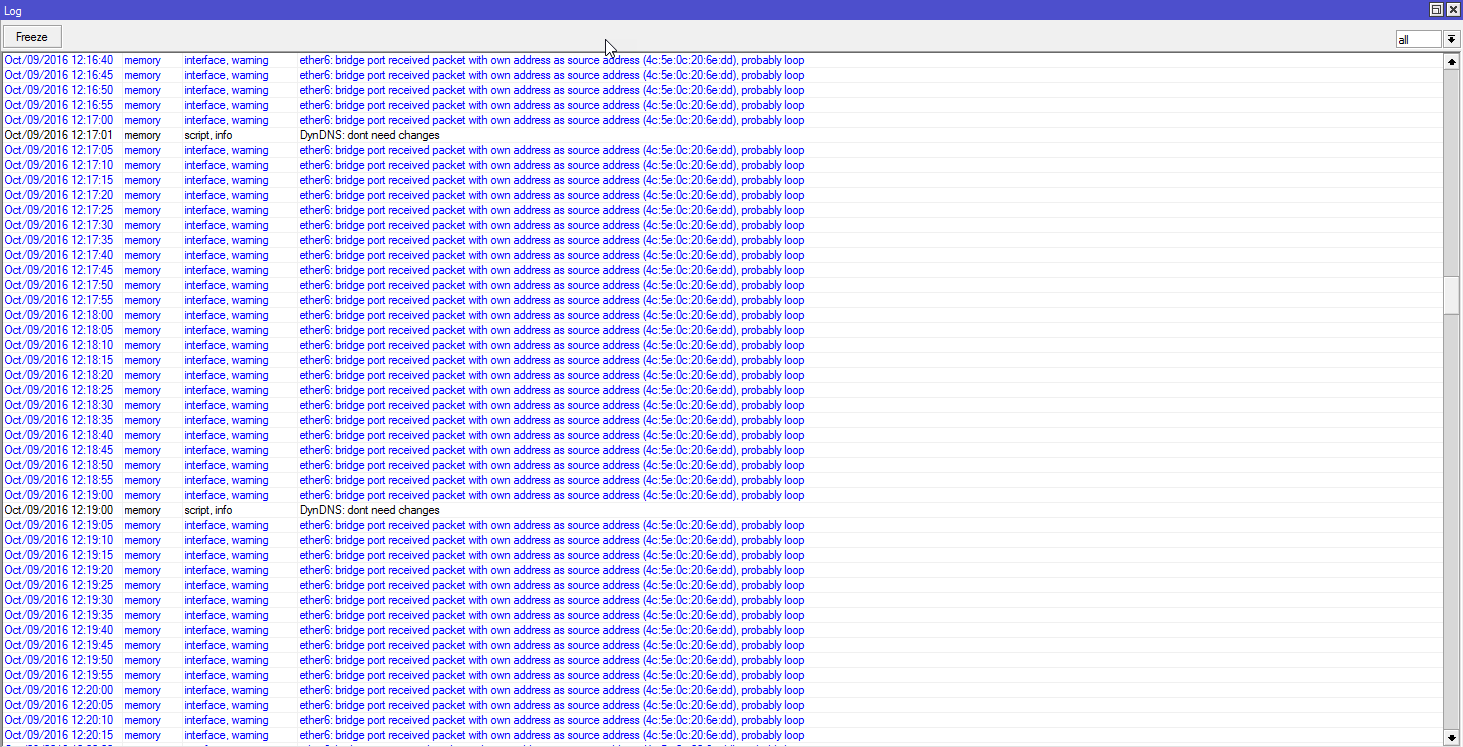
Task: Click 'memory' in the 12:19:15 row
Action: 142,555
